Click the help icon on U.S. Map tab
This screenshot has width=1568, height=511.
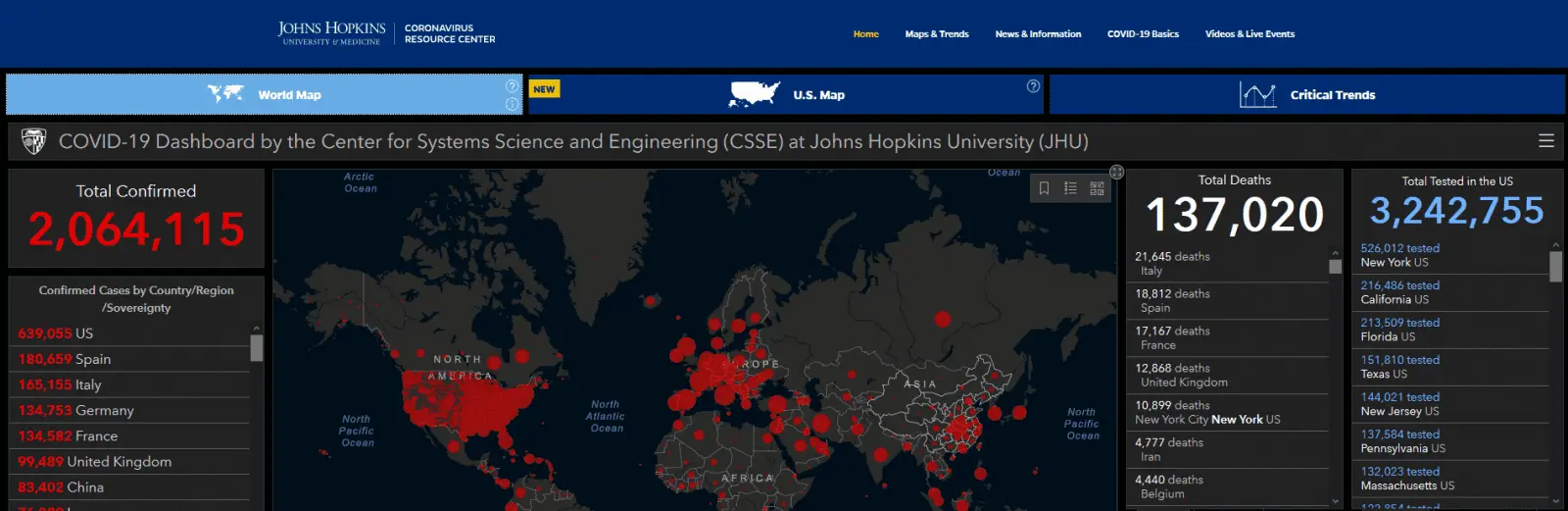(1033, 86)
